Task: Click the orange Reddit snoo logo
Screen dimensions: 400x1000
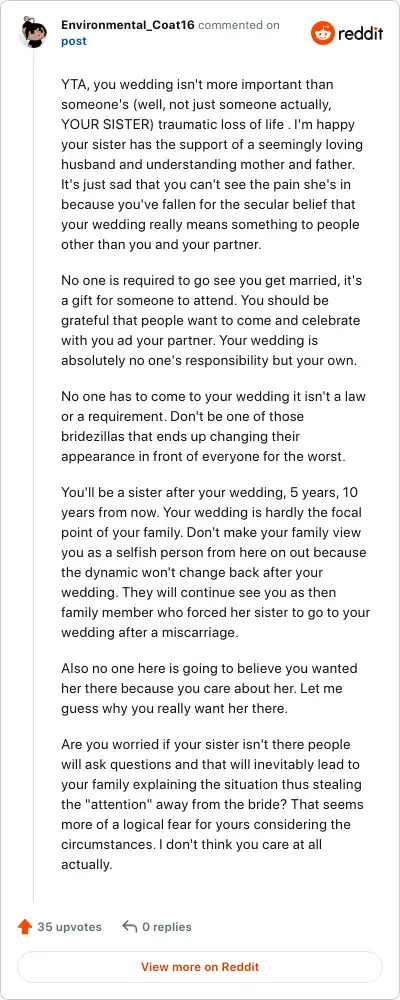Action: 322,33
